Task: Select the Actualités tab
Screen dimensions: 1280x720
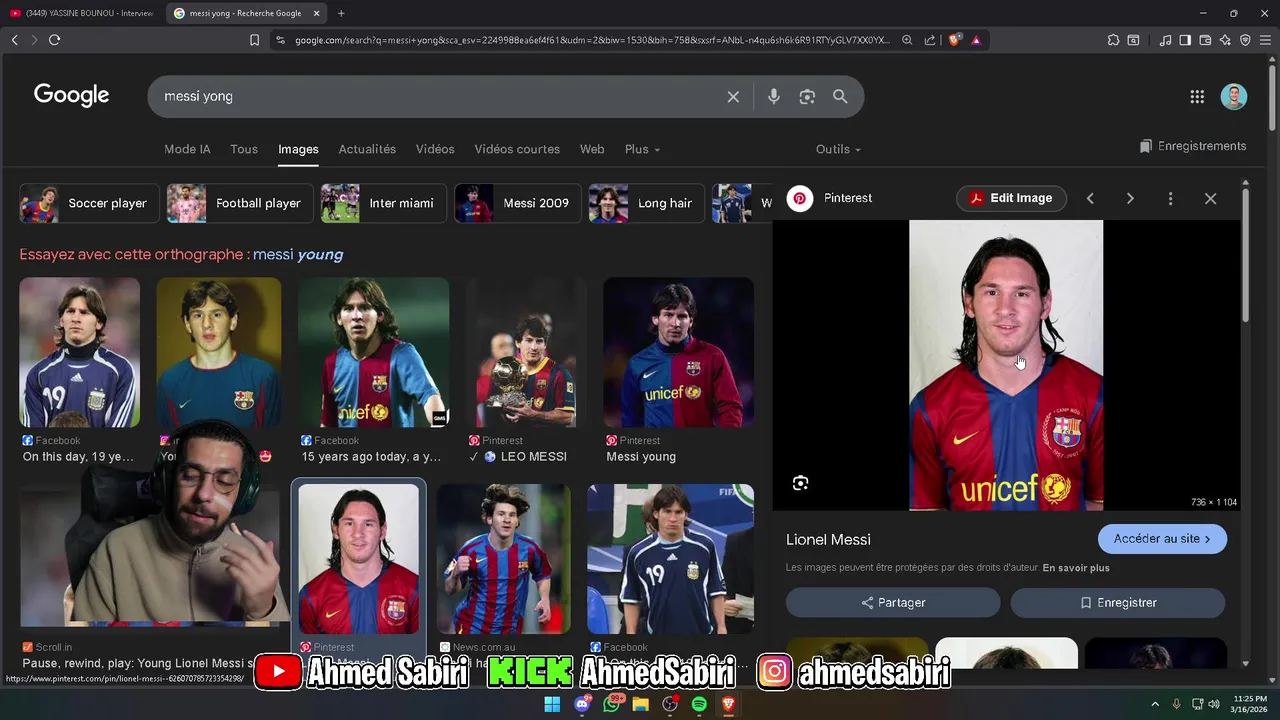Action: coord(367,149)
